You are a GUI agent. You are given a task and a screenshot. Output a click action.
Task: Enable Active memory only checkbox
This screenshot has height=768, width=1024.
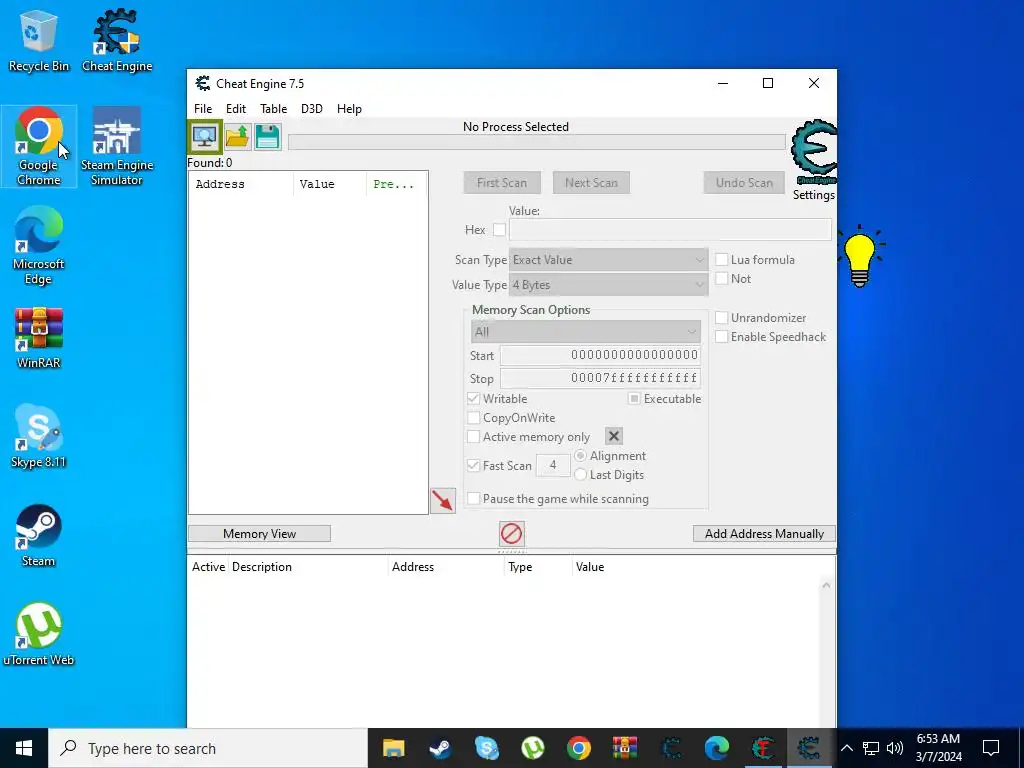coord(473,437)
